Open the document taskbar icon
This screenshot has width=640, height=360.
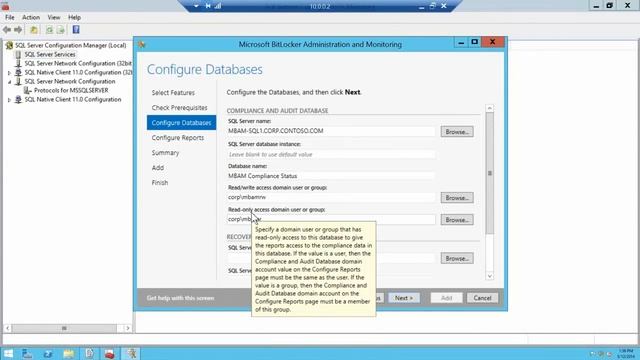pyautogui.click(x=89, y=353)
